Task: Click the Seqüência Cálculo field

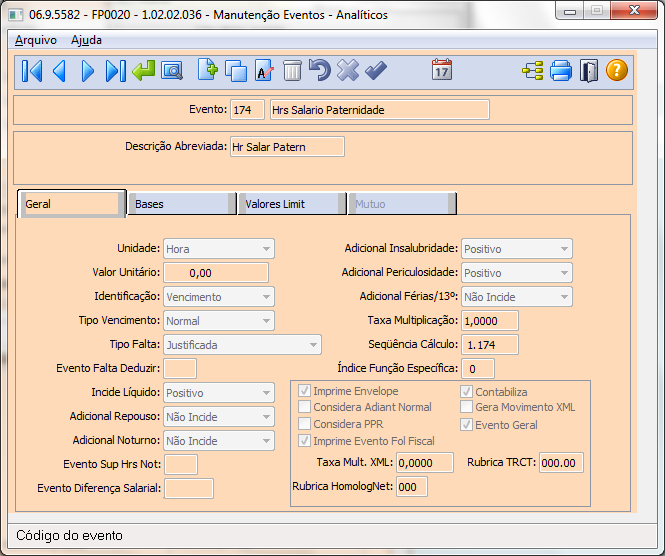Action: (x=490, y=344)
